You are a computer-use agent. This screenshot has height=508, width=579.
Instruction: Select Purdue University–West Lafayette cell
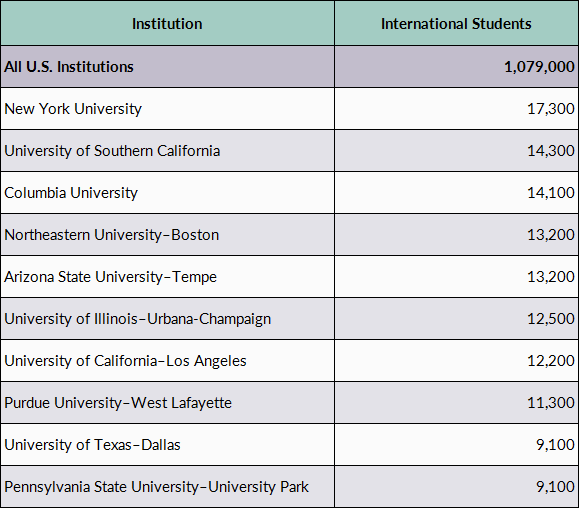tap(167, 403)
